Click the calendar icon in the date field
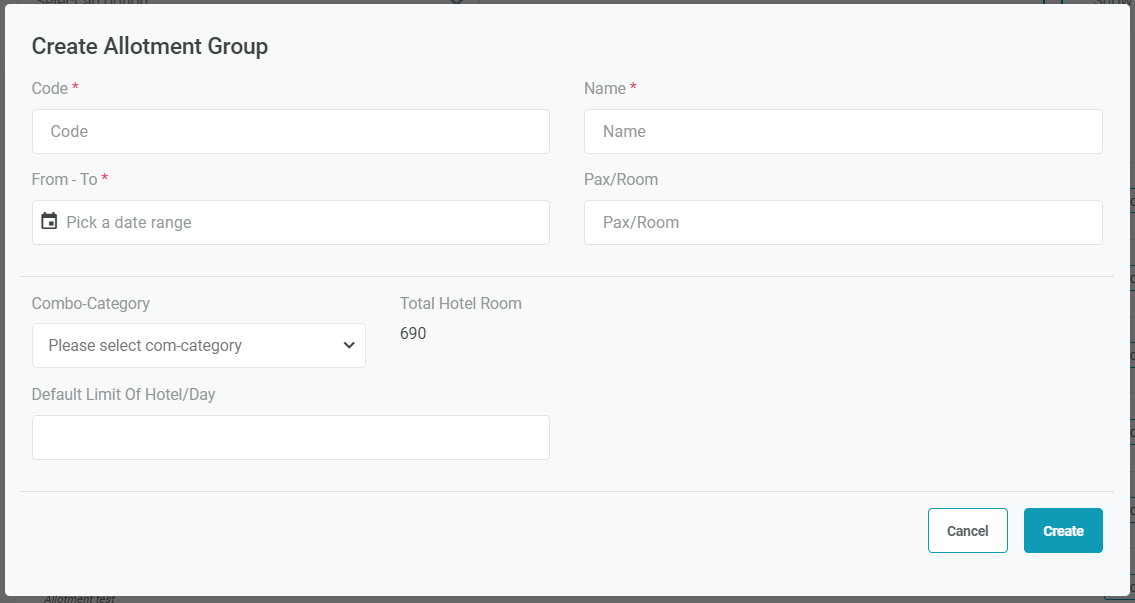This screenshot has width=1135, height=603. (x=49, y=221)
